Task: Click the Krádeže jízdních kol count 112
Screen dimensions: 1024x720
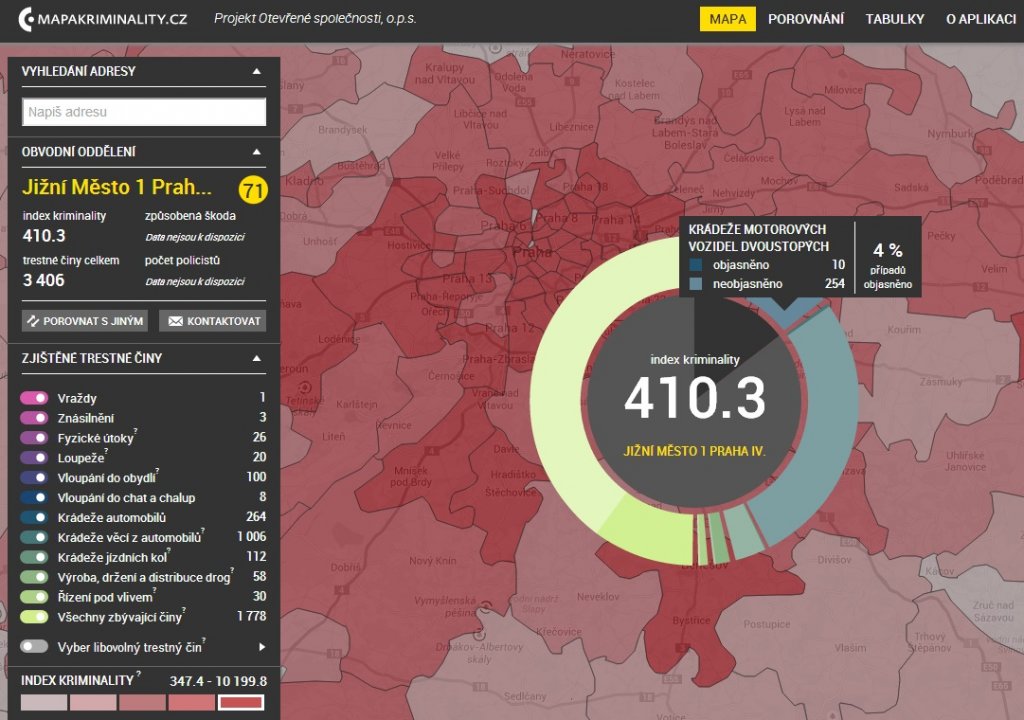Action: [x=256, y=557]
